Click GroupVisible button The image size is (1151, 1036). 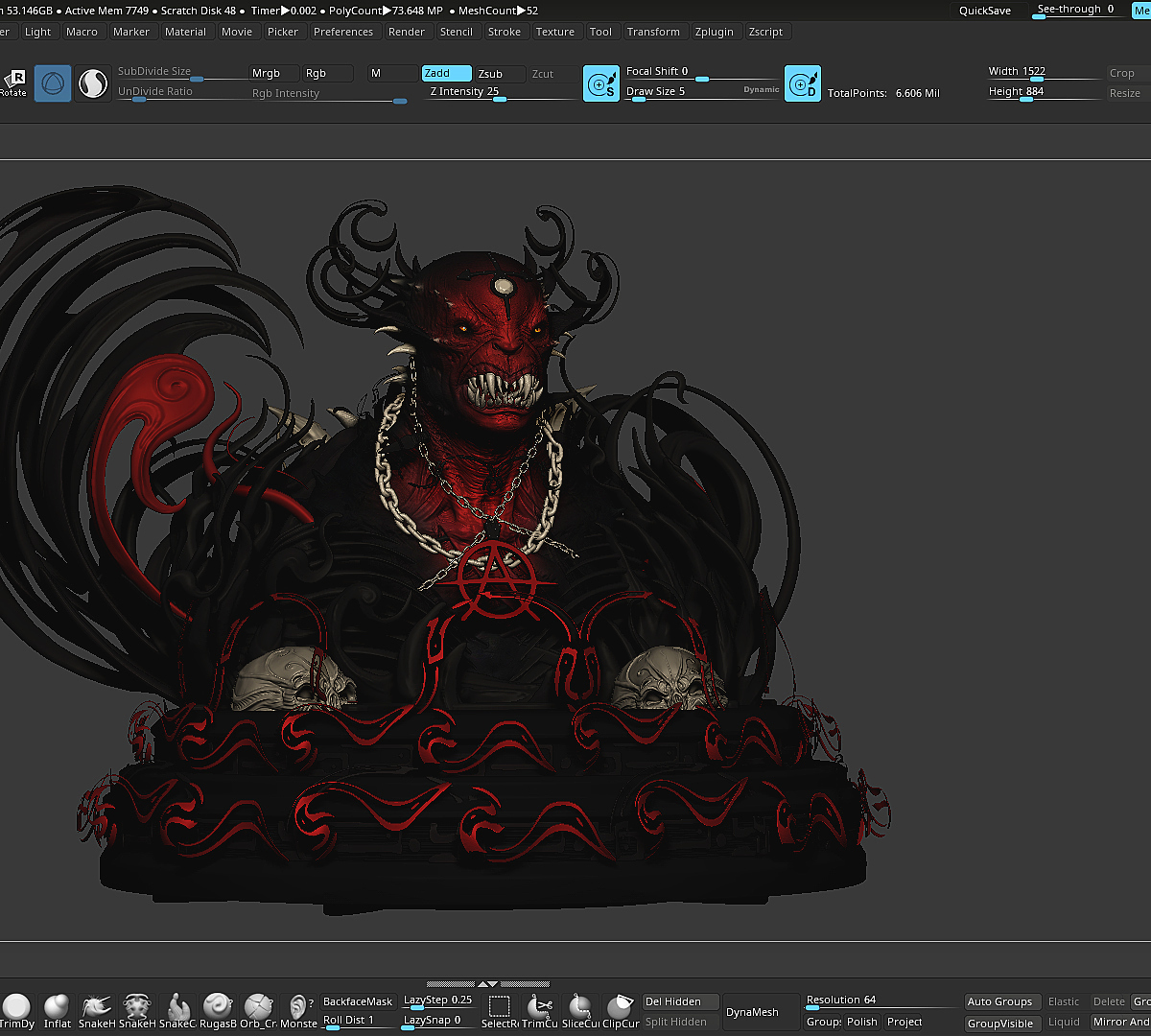pyautogui.click(x=1000, y=1023)
